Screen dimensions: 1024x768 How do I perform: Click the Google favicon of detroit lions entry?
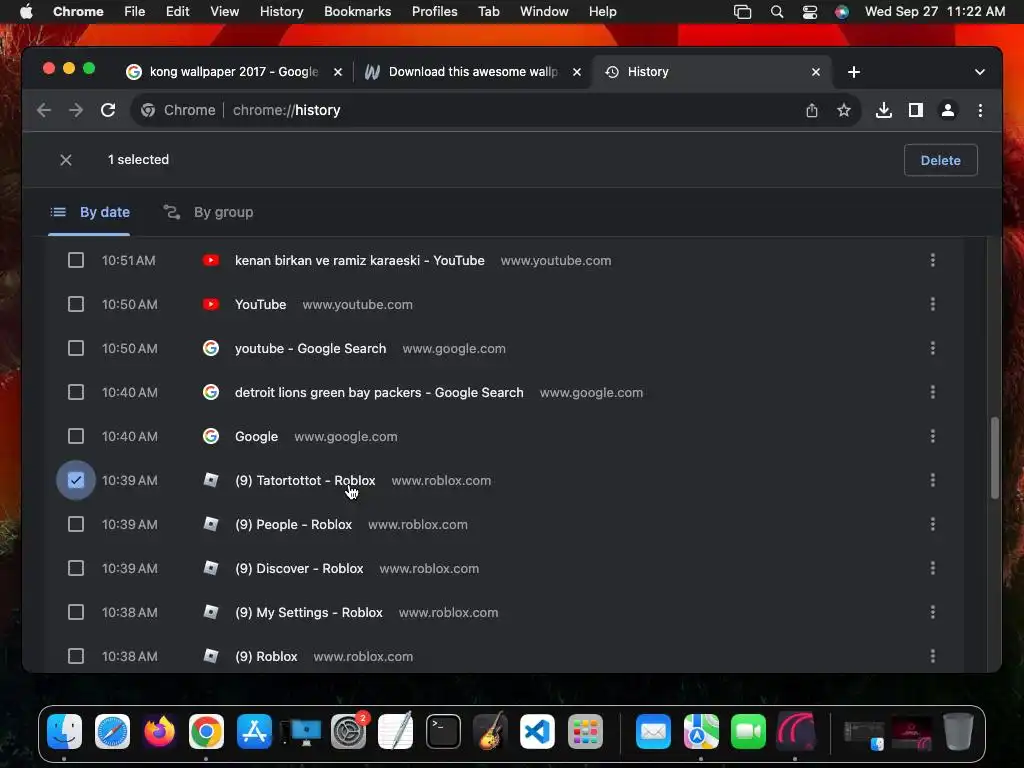click(x=210, y=392)
